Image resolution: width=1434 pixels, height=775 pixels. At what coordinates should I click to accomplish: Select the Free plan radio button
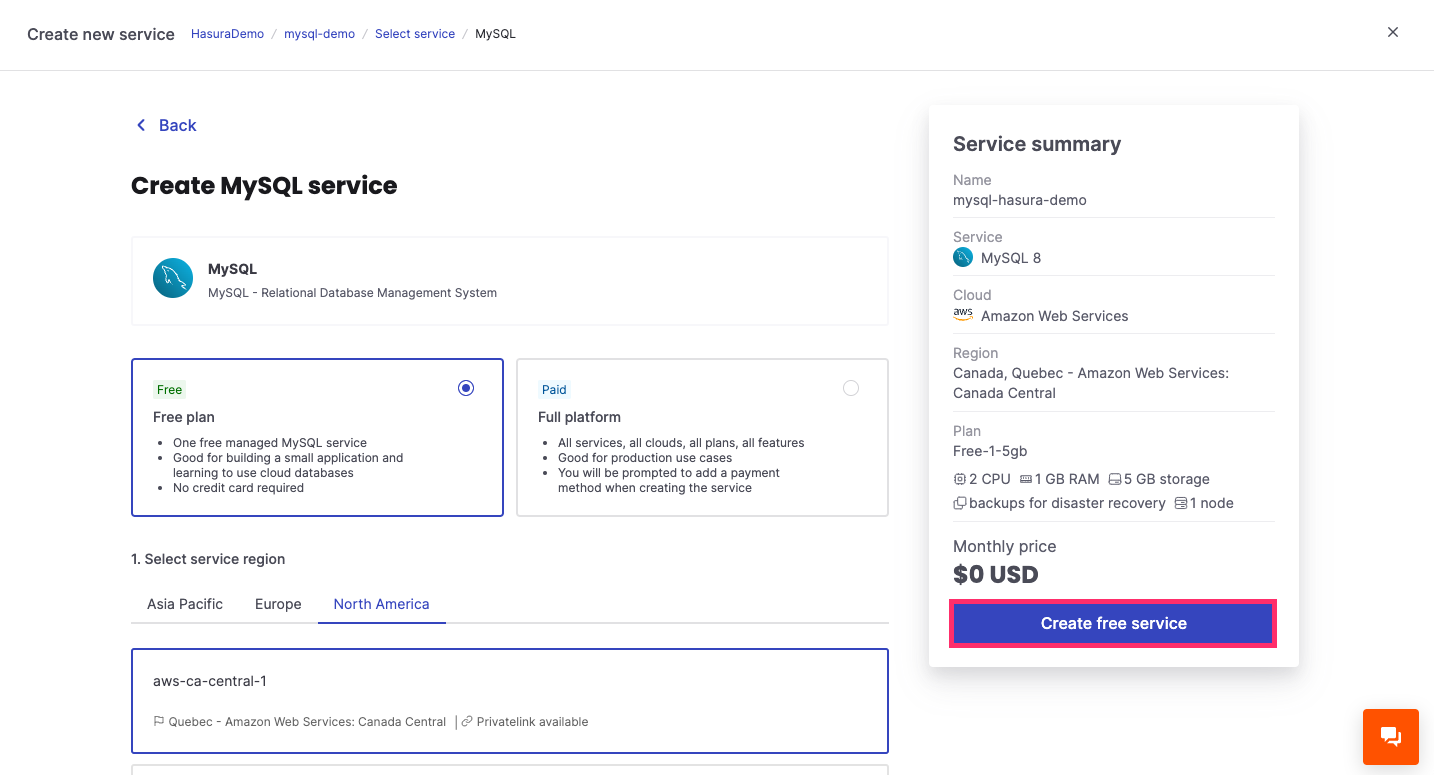tap(466, 388)
